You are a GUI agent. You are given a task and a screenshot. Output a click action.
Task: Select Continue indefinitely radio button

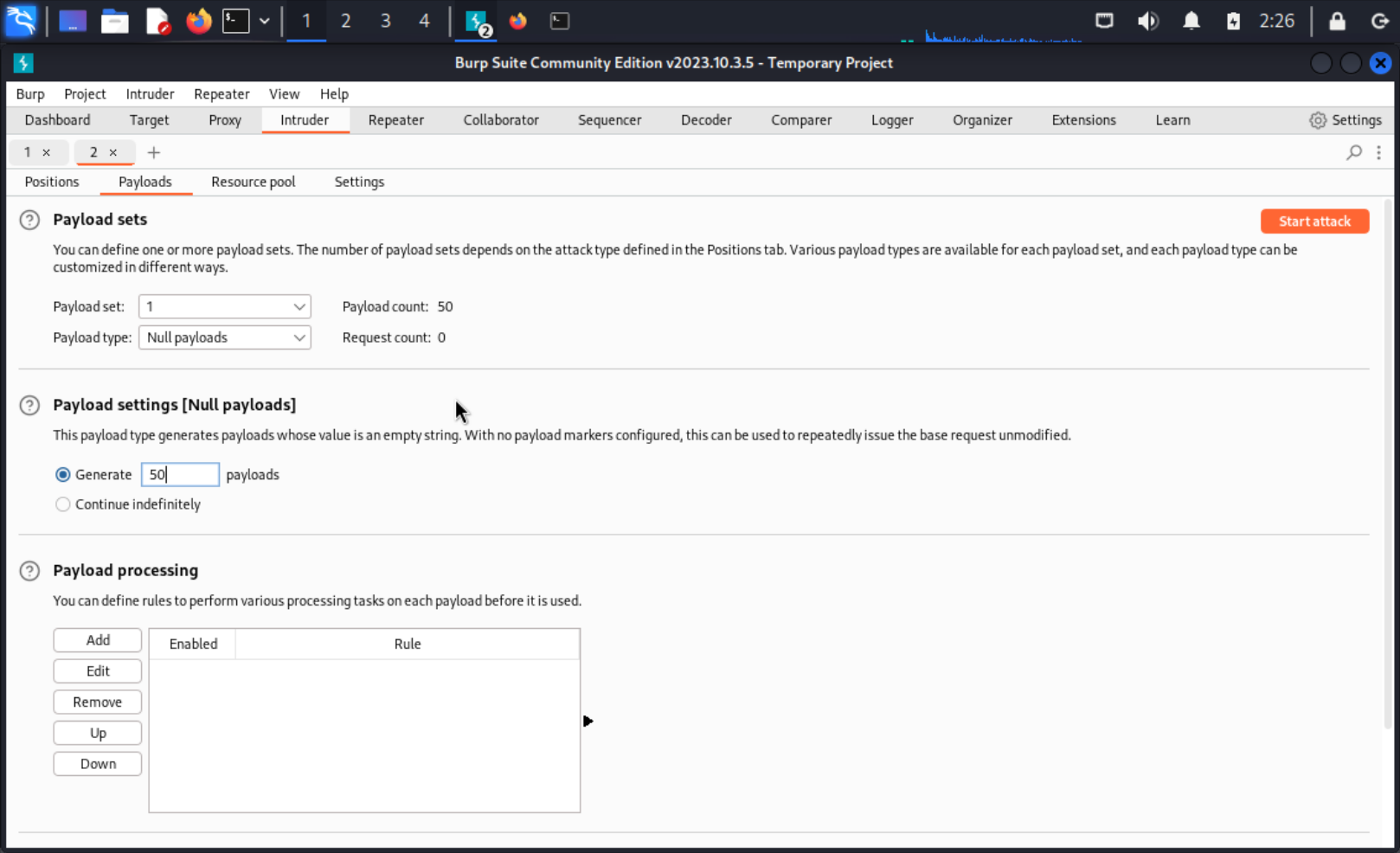[x=63, y=504]
